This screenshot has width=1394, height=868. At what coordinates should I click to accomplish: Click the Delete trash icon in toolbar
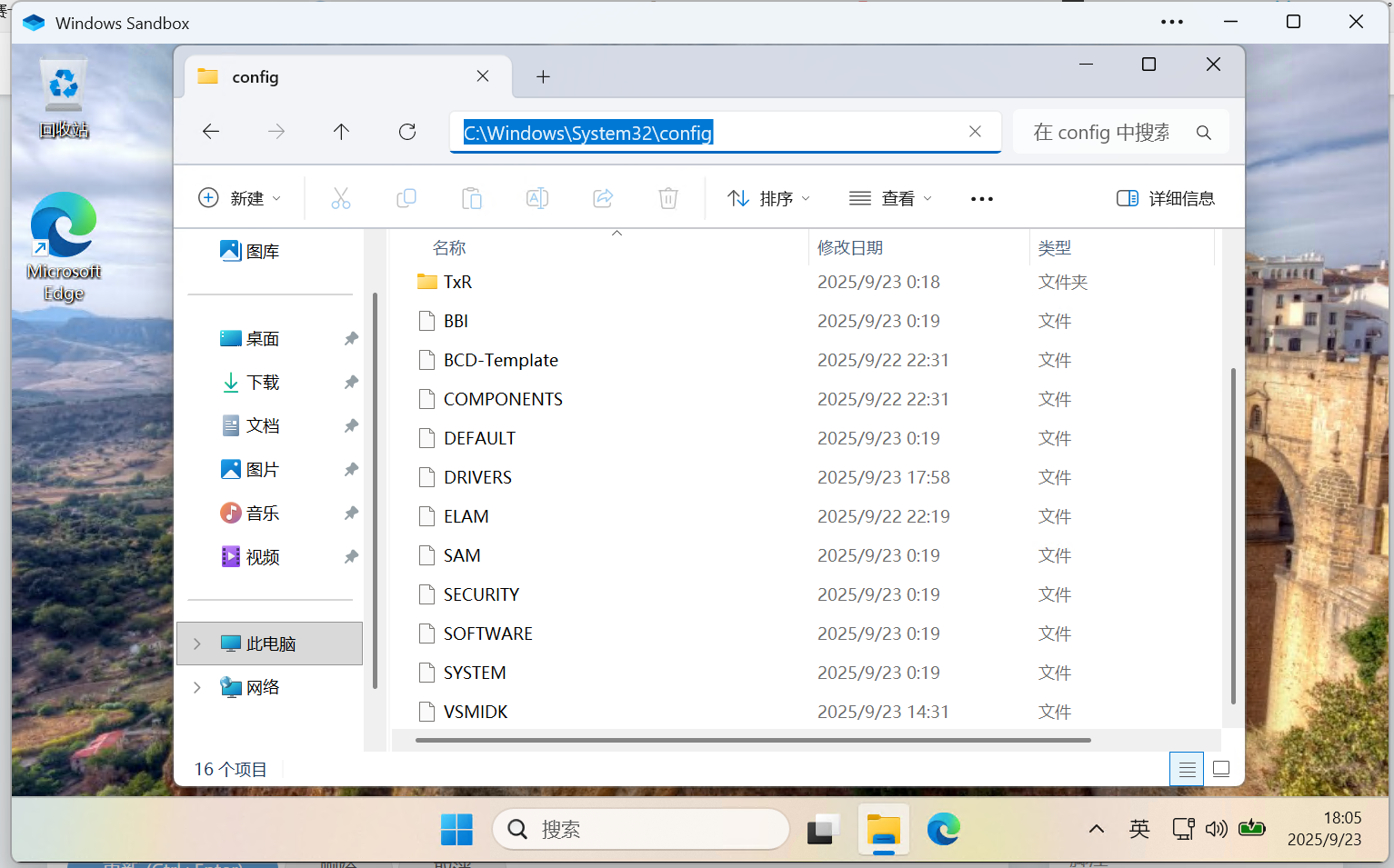(x=668, y=198)
